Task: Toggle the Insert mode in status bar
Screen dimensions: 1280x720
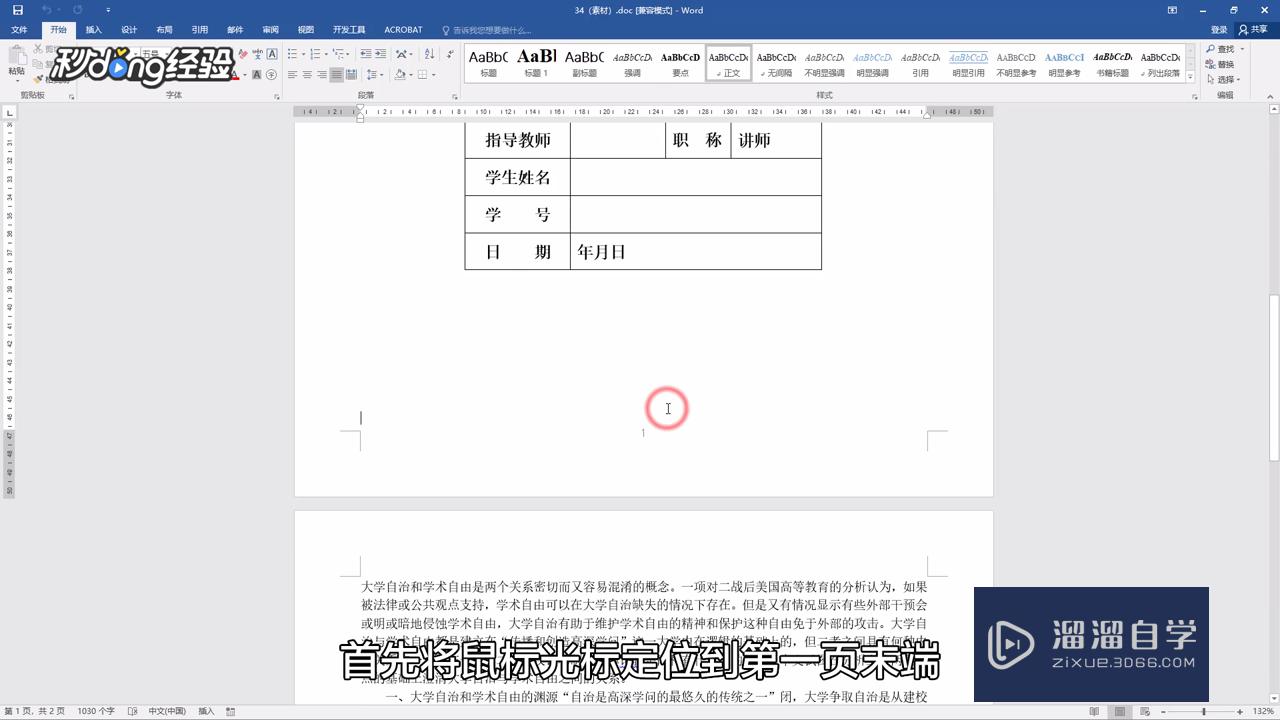Action: [206, 711]
